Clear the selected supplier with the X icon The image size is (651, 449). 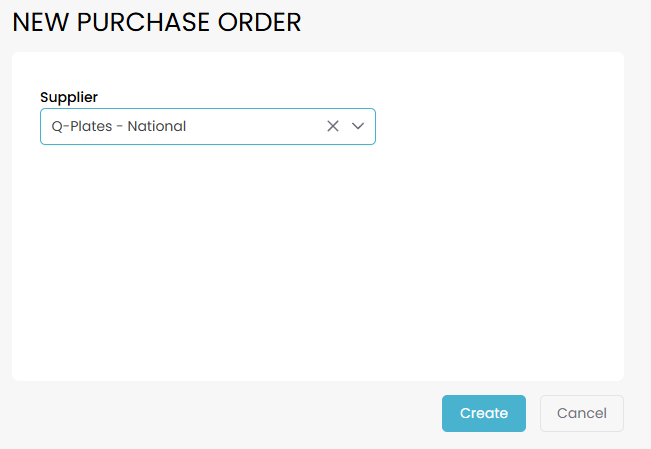[333, 126]
